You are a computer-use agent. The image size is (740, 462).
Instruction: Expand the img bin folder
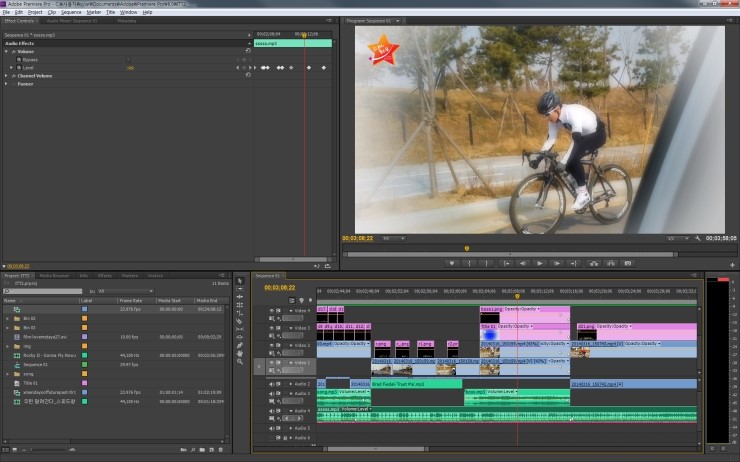[x=7, y=346]
